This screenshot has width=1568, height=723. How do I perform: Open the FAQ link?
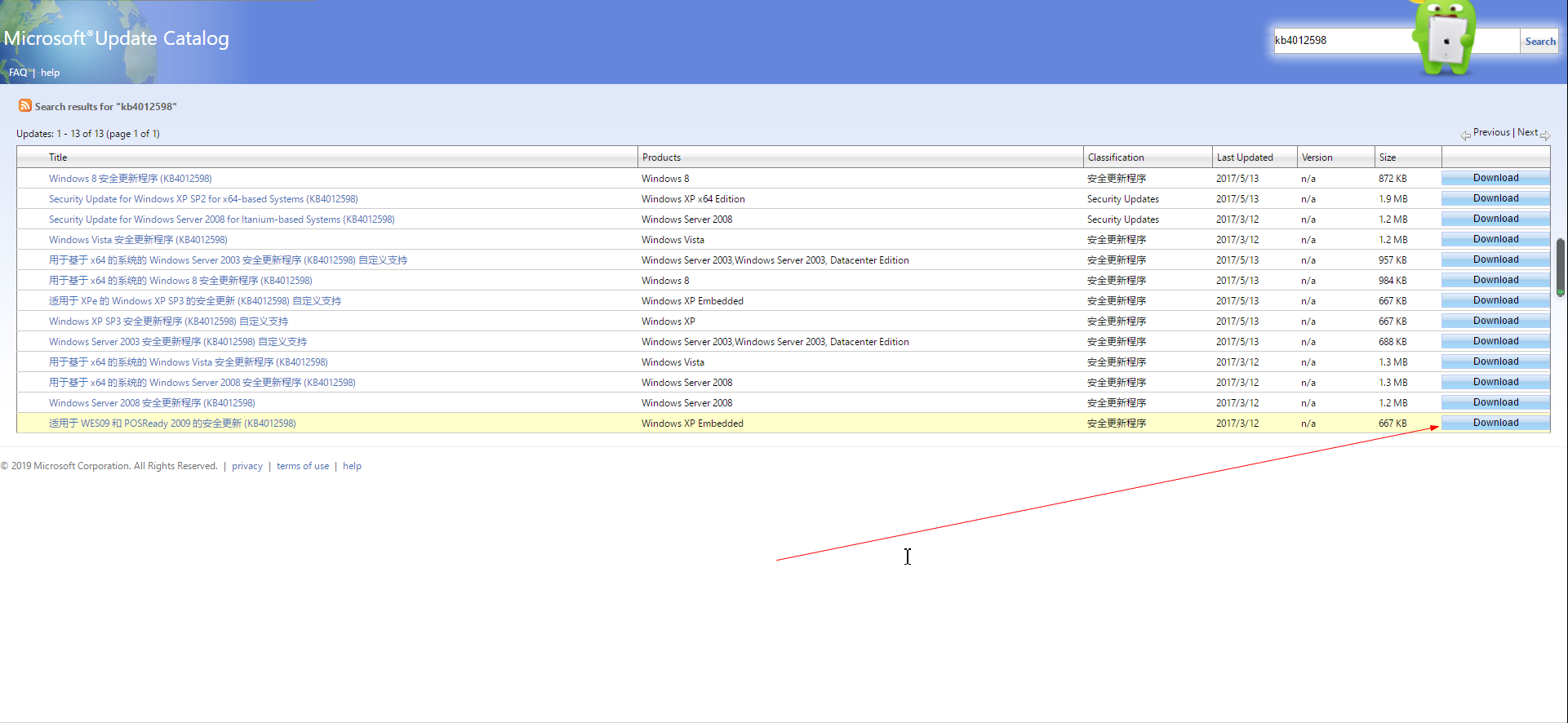click(18, 73)
